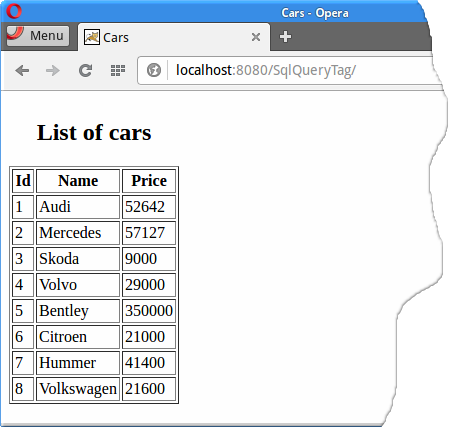449x427 pixels.
Task: Close the Cars tab
Action: point(256,37)
